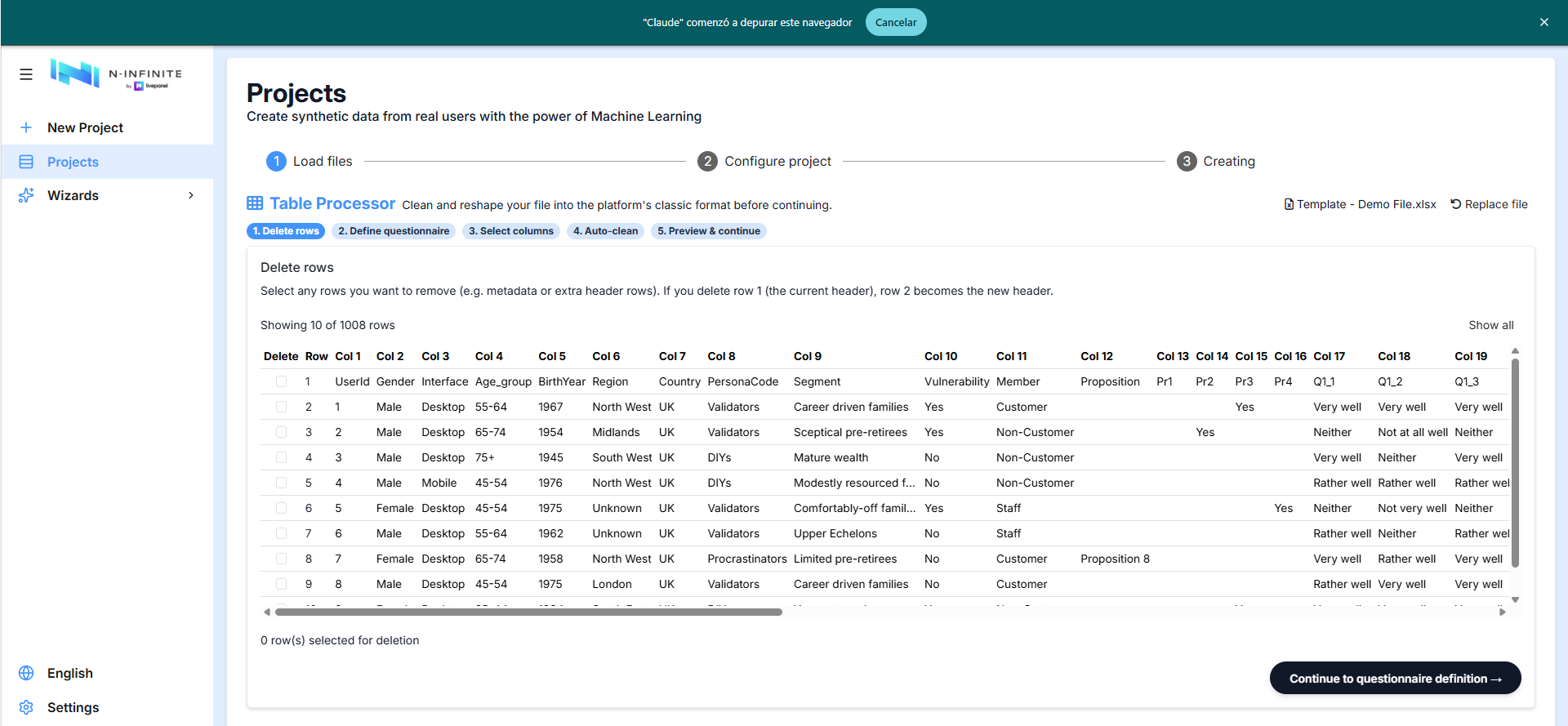Click step 3 Creating circle

1187,161
